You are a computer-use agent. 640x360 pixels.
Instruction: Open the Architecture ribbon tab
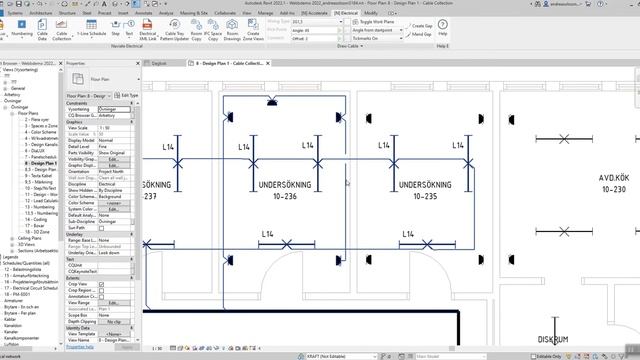tap(41, 13)
